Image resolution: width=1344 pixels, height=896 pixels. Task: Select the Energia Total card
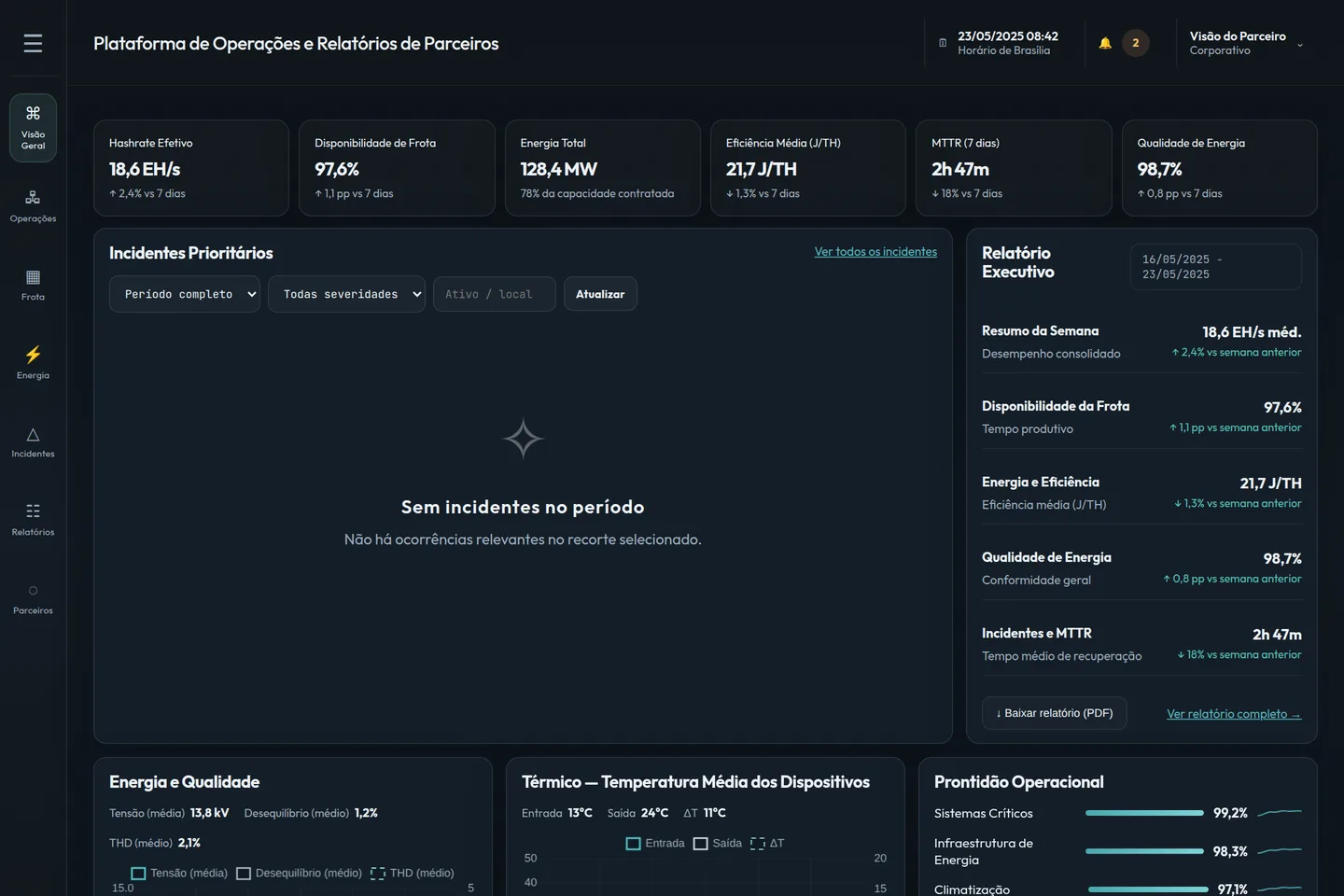pyautogui.click(x=603, y=168)
